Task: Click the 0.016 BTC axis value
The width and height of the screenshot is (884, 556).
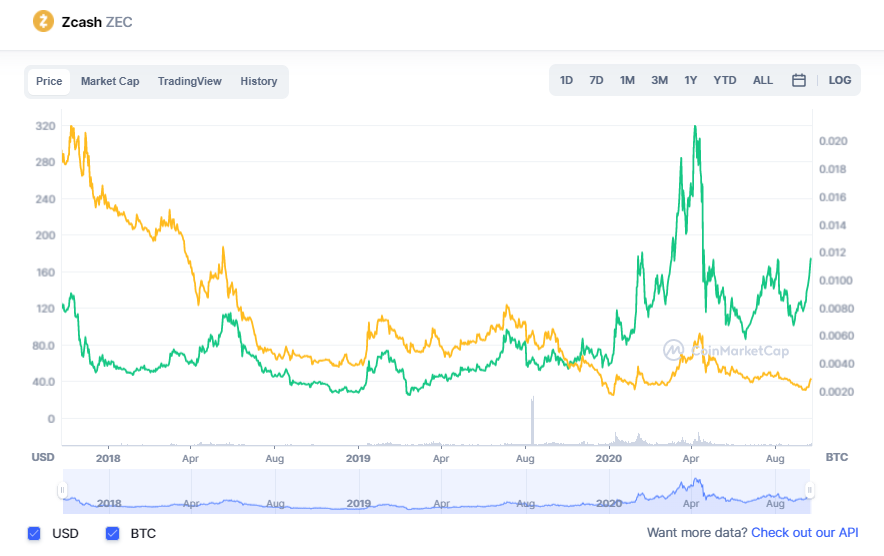Action: coord(833,197)
